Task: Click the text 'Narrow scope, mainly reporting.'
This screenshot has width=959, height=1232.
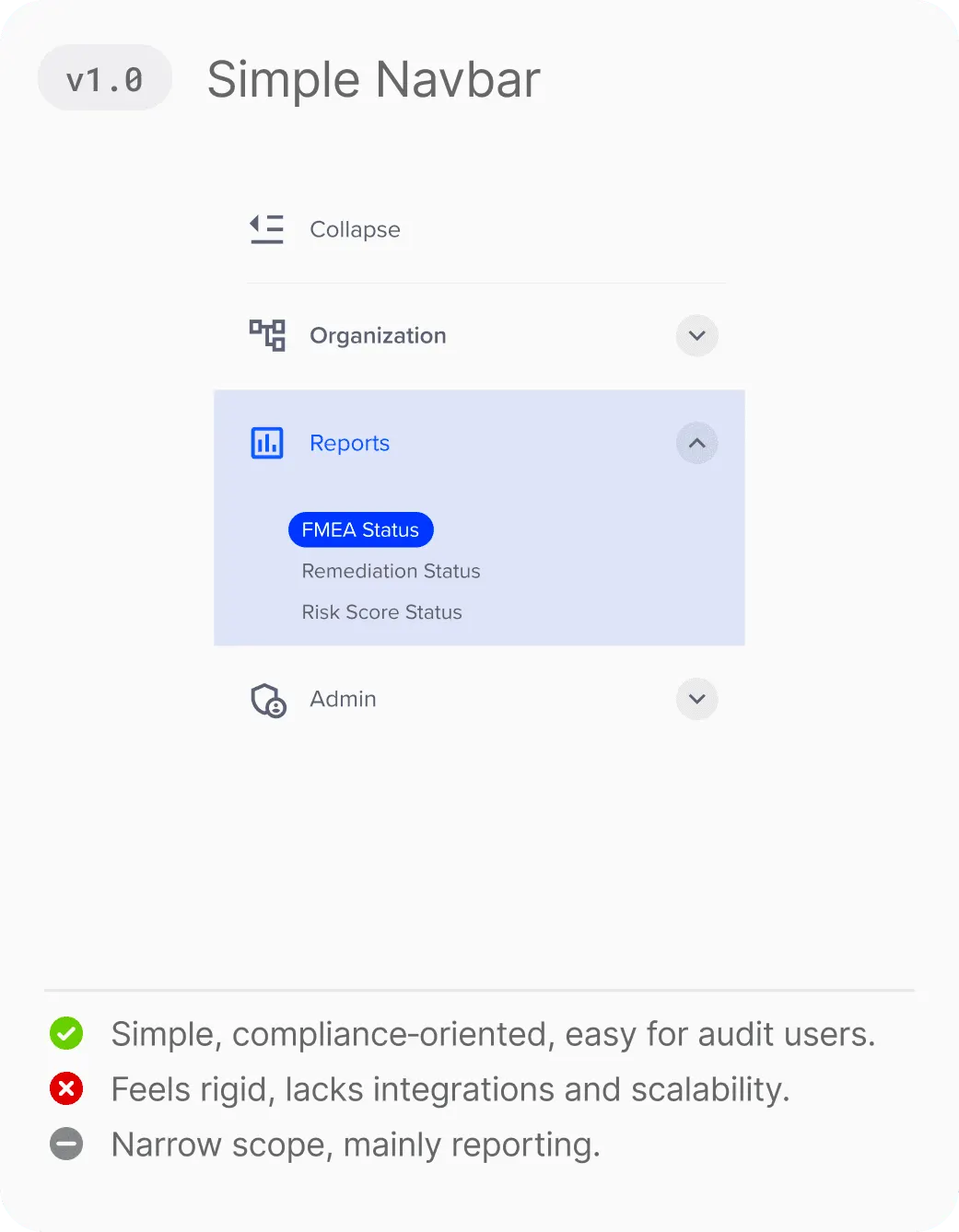Action: [356, 1145]
